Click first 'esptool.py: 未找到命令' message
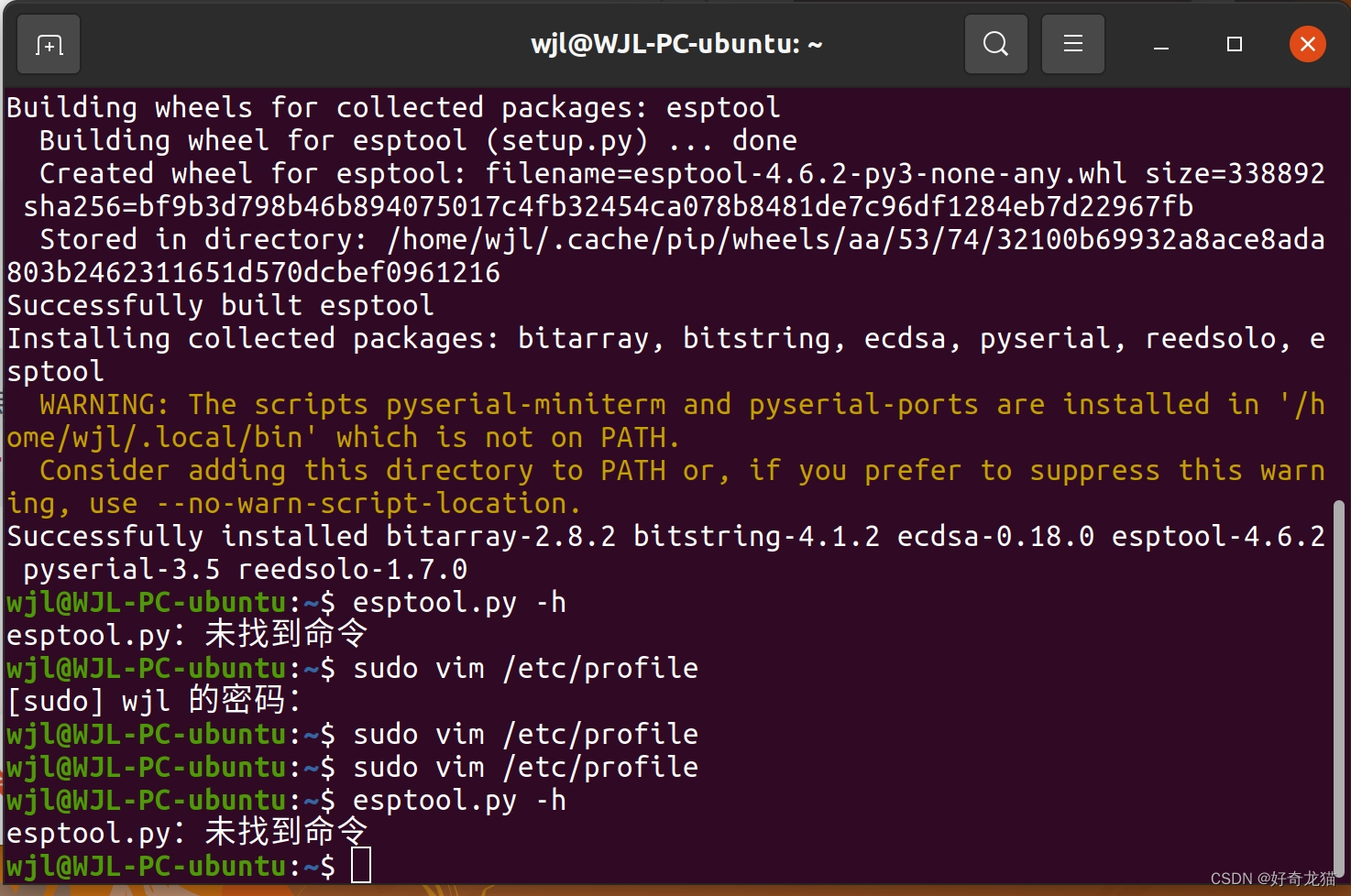This screenshot has width=1351, height=896. (x=187, y=635)
